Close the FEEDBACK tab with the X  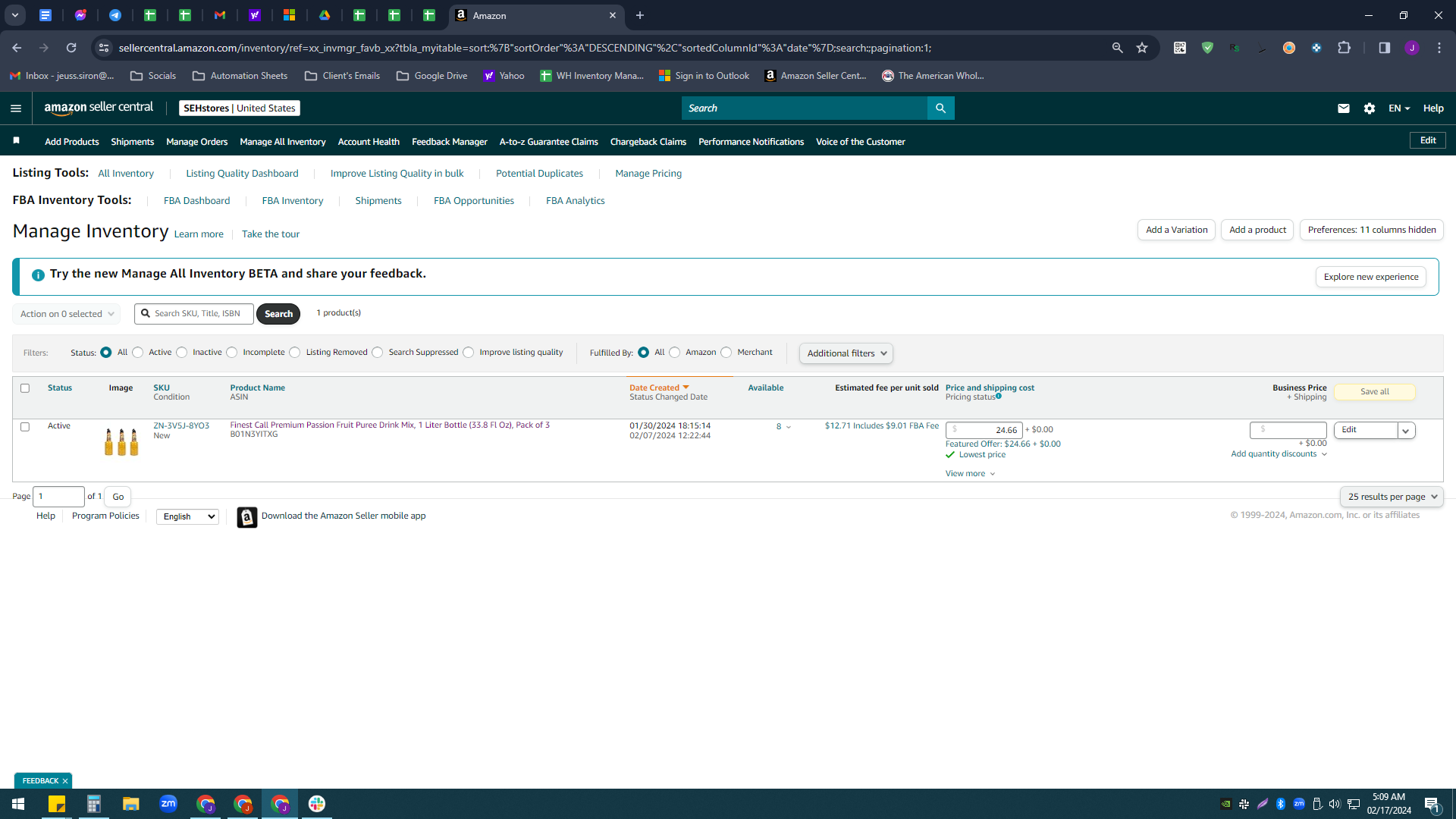point(65,781)
